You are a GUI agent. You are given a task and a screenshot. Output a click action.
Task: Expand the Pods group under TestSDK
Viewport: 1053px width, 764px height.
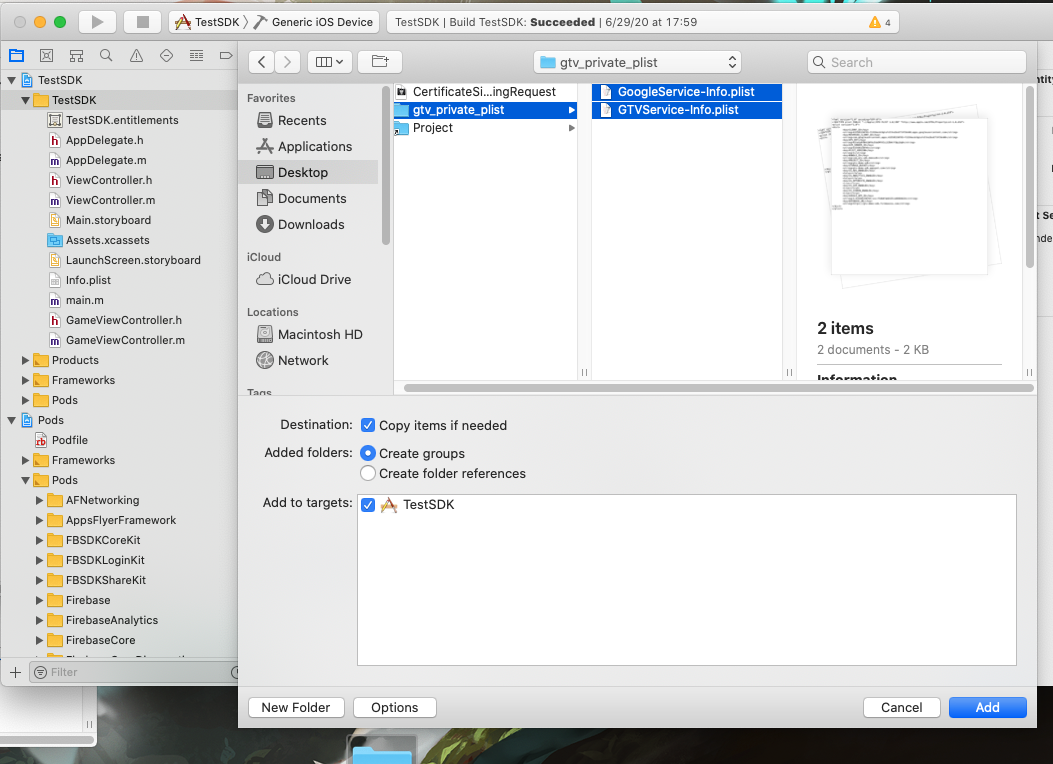coord(25,401)
